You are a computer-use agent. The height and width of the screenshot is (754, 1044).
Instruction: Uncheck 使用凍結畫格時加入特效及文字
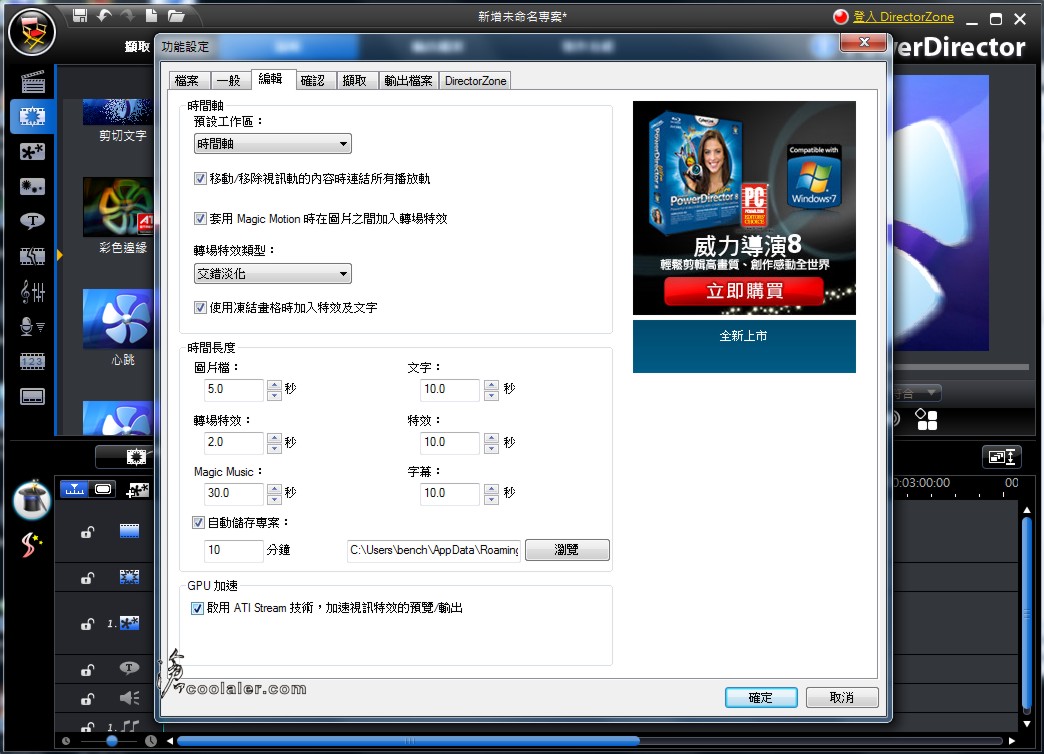click(x=200, y=307)
